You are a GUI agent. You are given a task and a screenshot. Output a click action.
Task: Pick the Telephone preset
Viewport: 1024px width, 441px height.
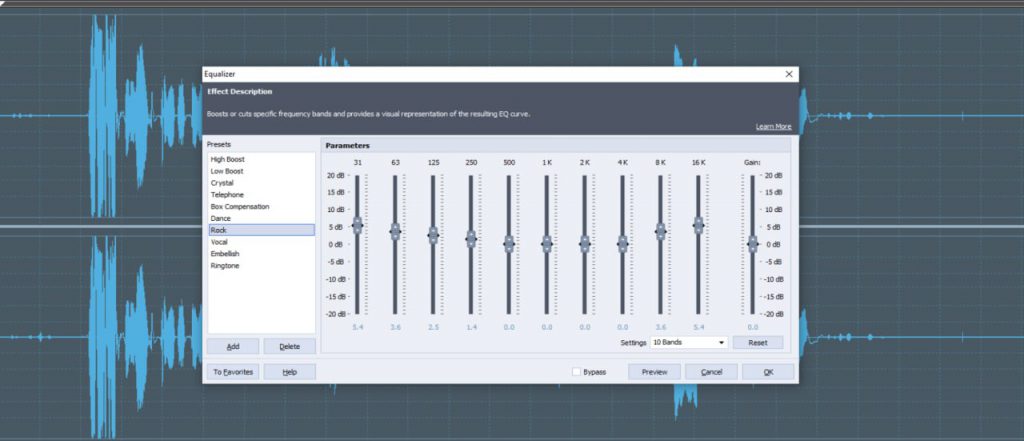point(226,195)
